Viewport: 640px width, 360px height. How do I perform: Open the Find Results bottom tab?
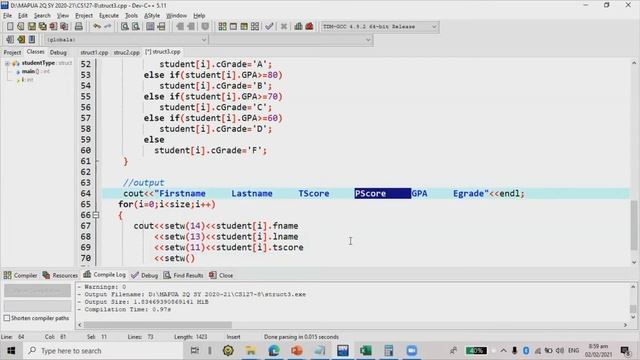pyautogui.click(x=183, y=276)
